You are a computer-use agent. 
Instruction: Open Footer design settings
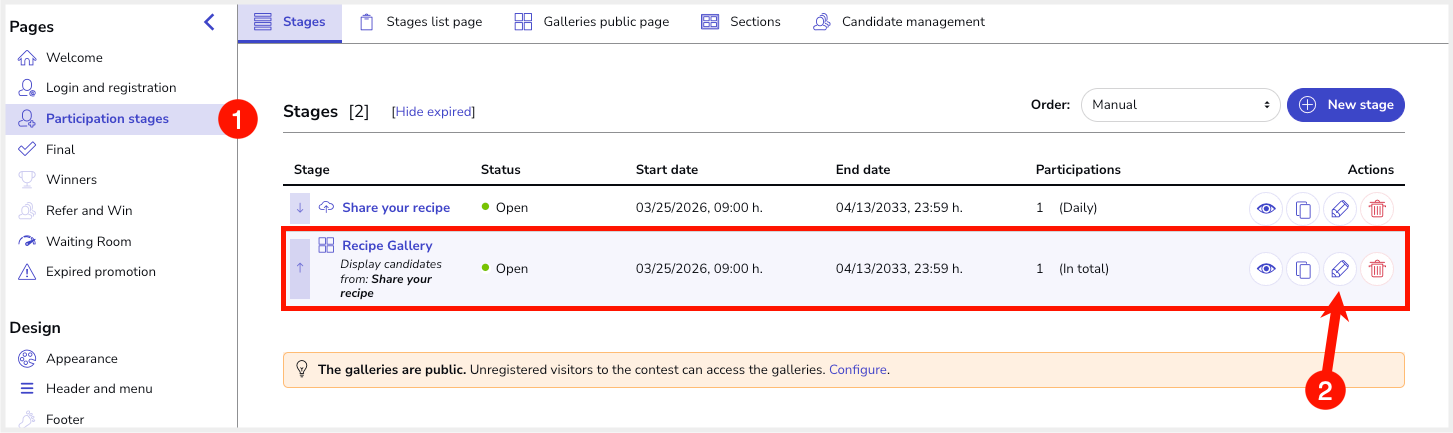coord(65,420)
